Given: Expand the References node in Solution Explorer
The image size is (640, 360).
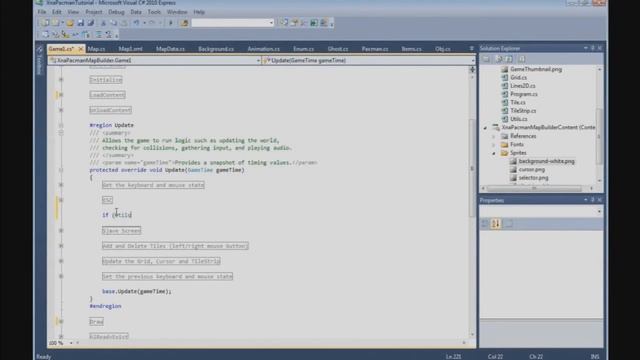Looking at the screenshot, I should pos(494,136).
